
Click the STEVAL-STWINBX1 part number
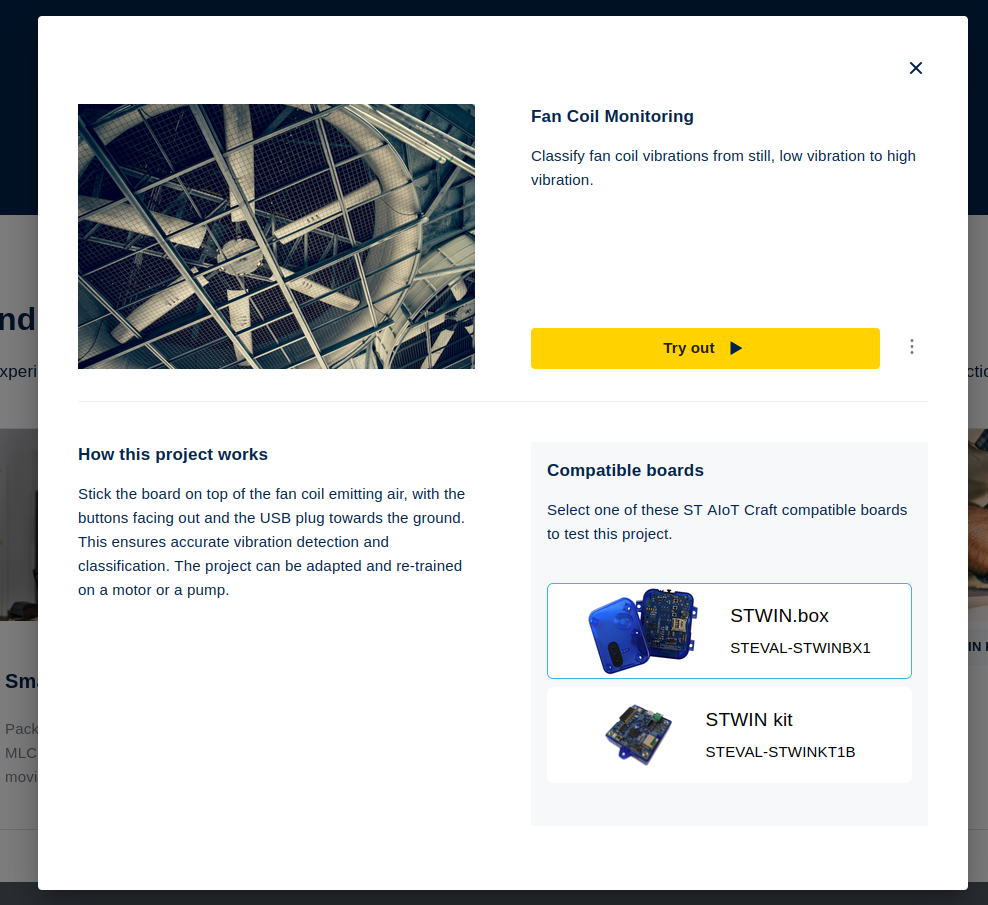[x=800, y=648]
